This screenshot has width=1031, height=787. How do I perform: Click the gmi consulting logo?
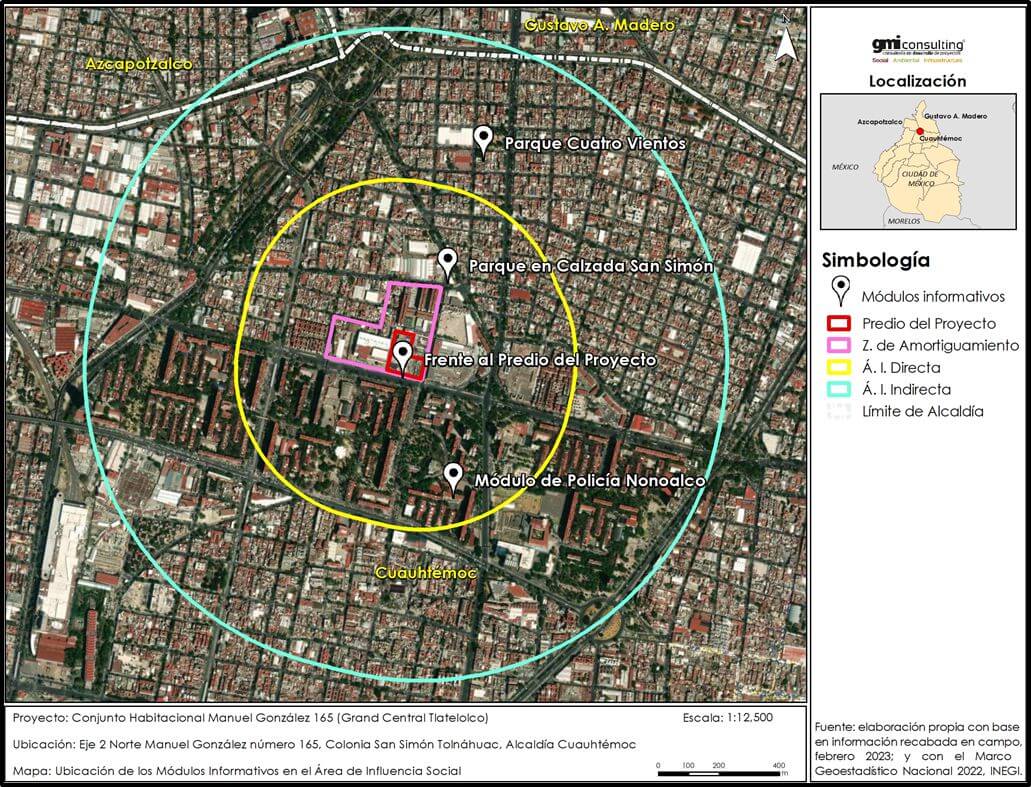[x=917, y=48]
